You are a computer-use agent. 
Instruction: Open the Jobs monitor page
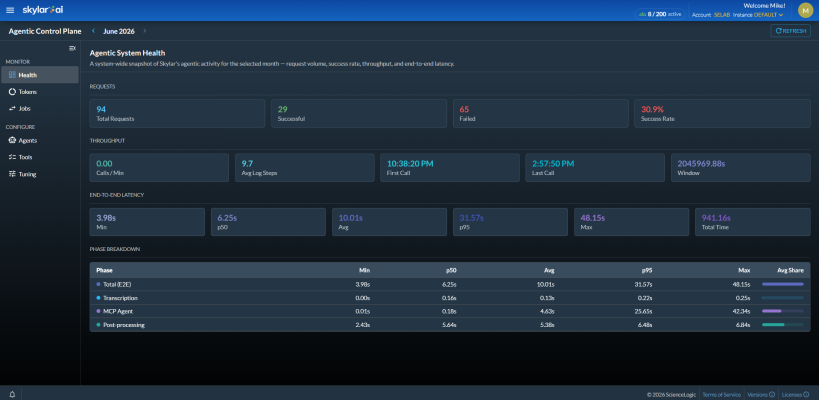[x=40, y=109]
